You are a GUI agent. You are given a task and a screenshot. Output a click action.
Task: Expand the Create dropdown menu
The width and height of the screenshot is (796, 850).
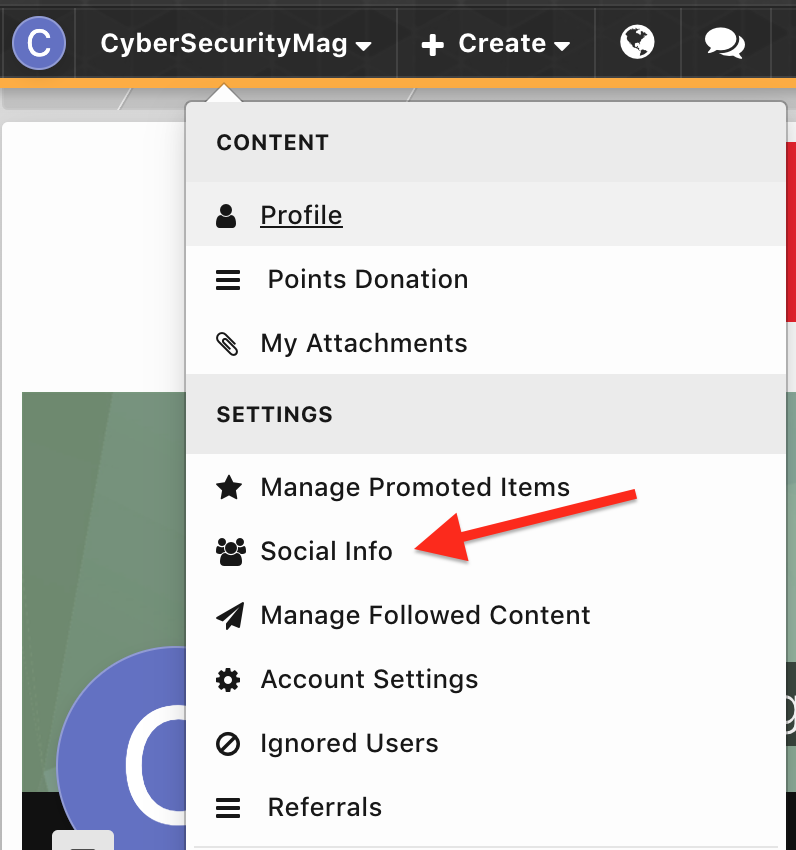tap(496, 44)
